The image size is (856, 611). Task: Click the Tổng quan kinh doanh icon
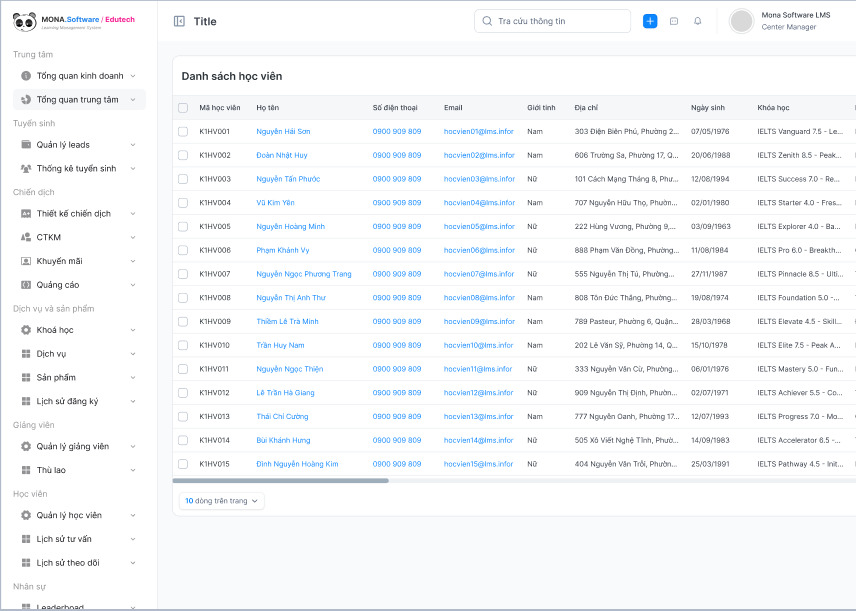pyautogui.click(x=26, y=76)
